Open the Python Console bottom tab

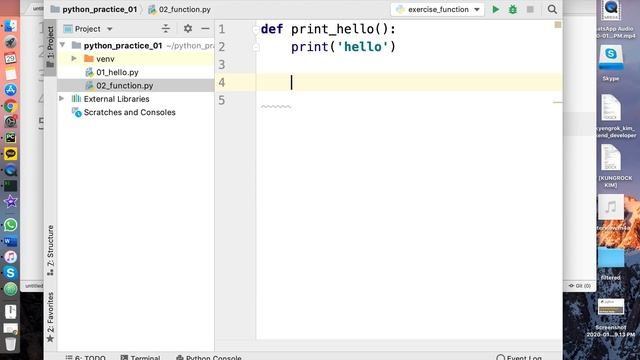[x=209, y=357]
